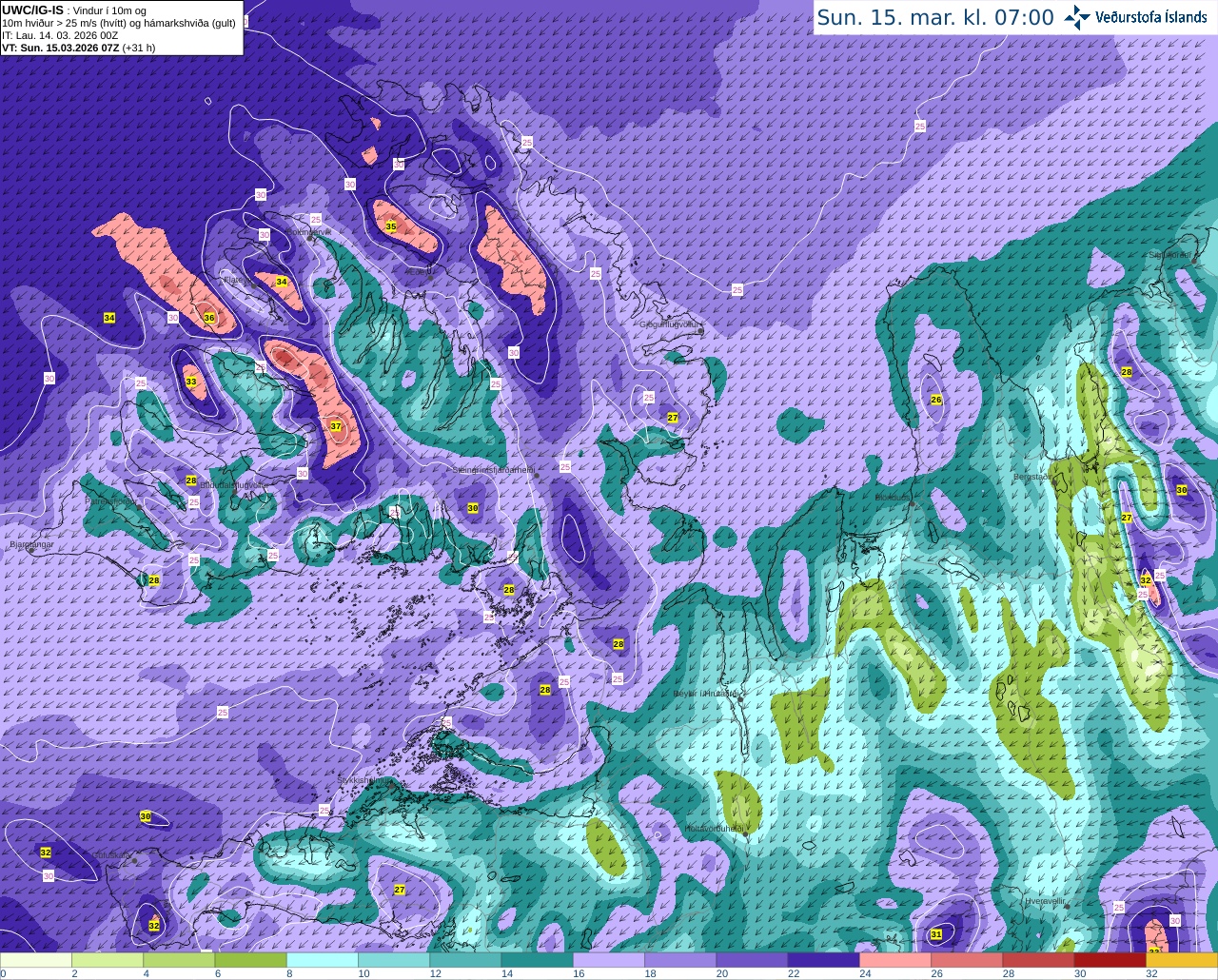The width and height of the screenshot is (1218, 980).
Task: Click the 24–26 m/s pink legend swatch
Action: click(895, 959)
